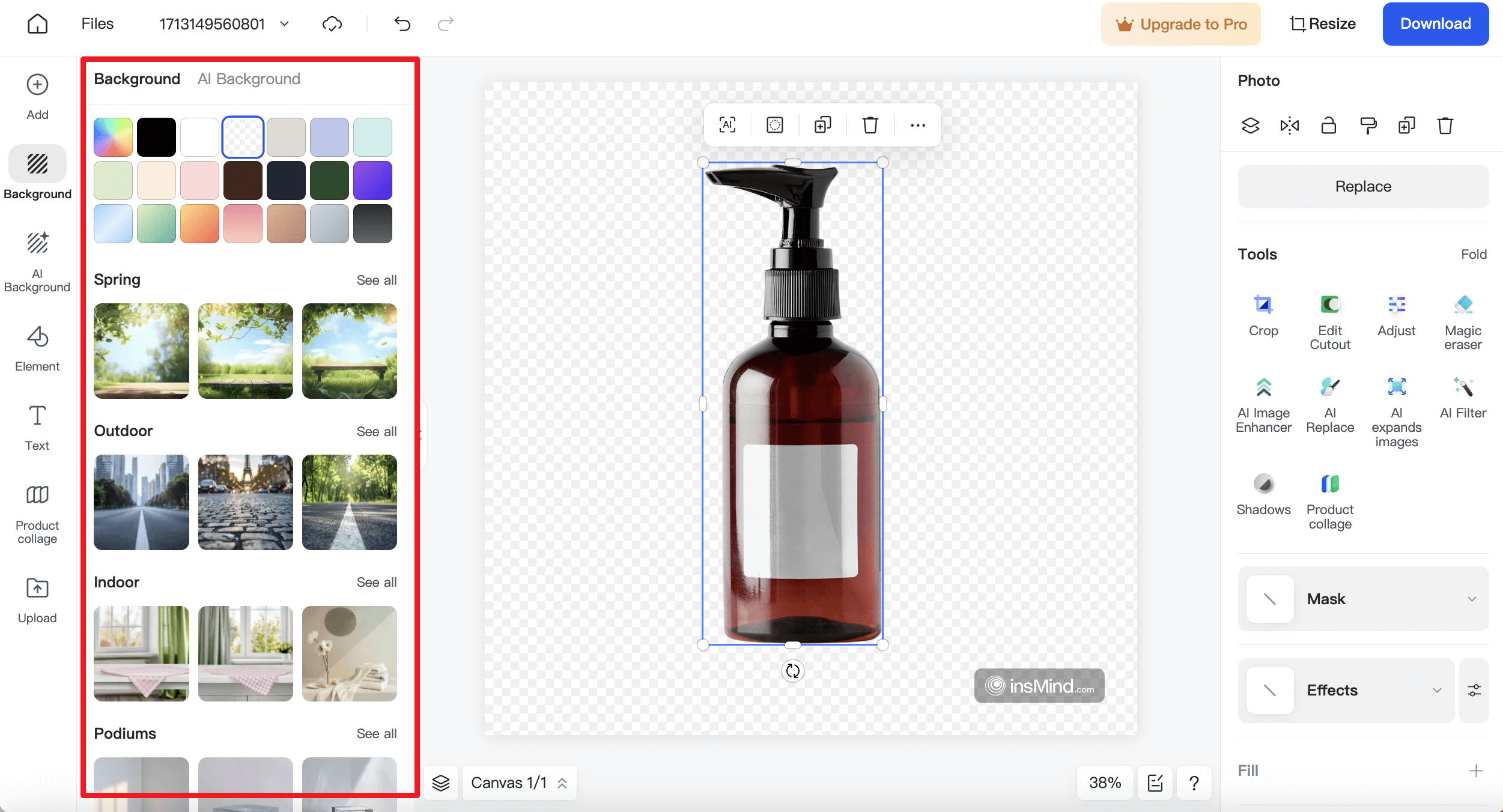Select the city skyline road Outdoor thumbnail

tap(141, 502)
